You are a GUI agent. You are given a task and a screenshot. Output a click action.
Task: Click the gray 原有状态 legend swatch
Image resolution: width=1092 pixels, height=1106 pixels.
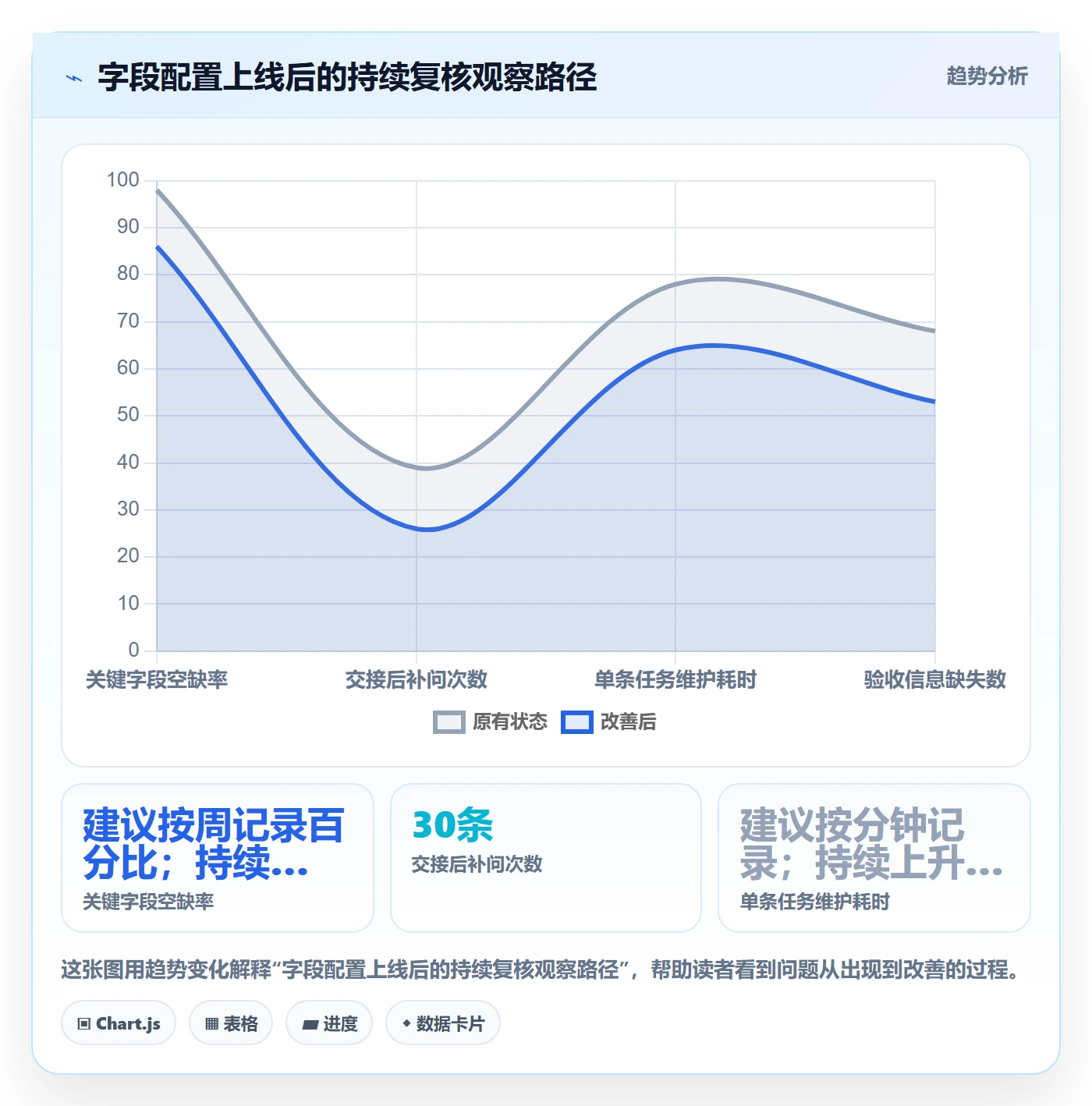tap(448, 722)
